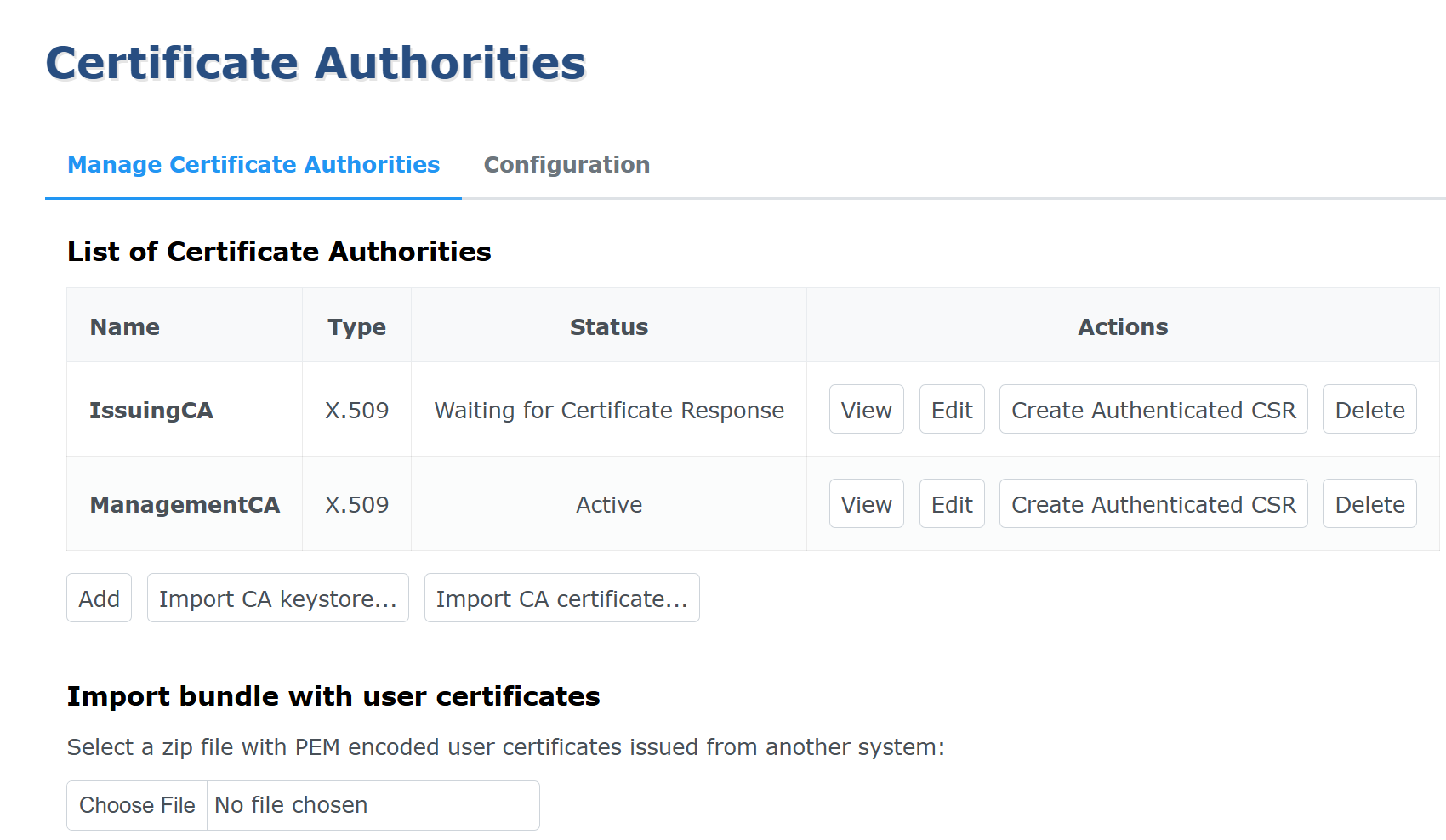Click the Status column header

609,327
